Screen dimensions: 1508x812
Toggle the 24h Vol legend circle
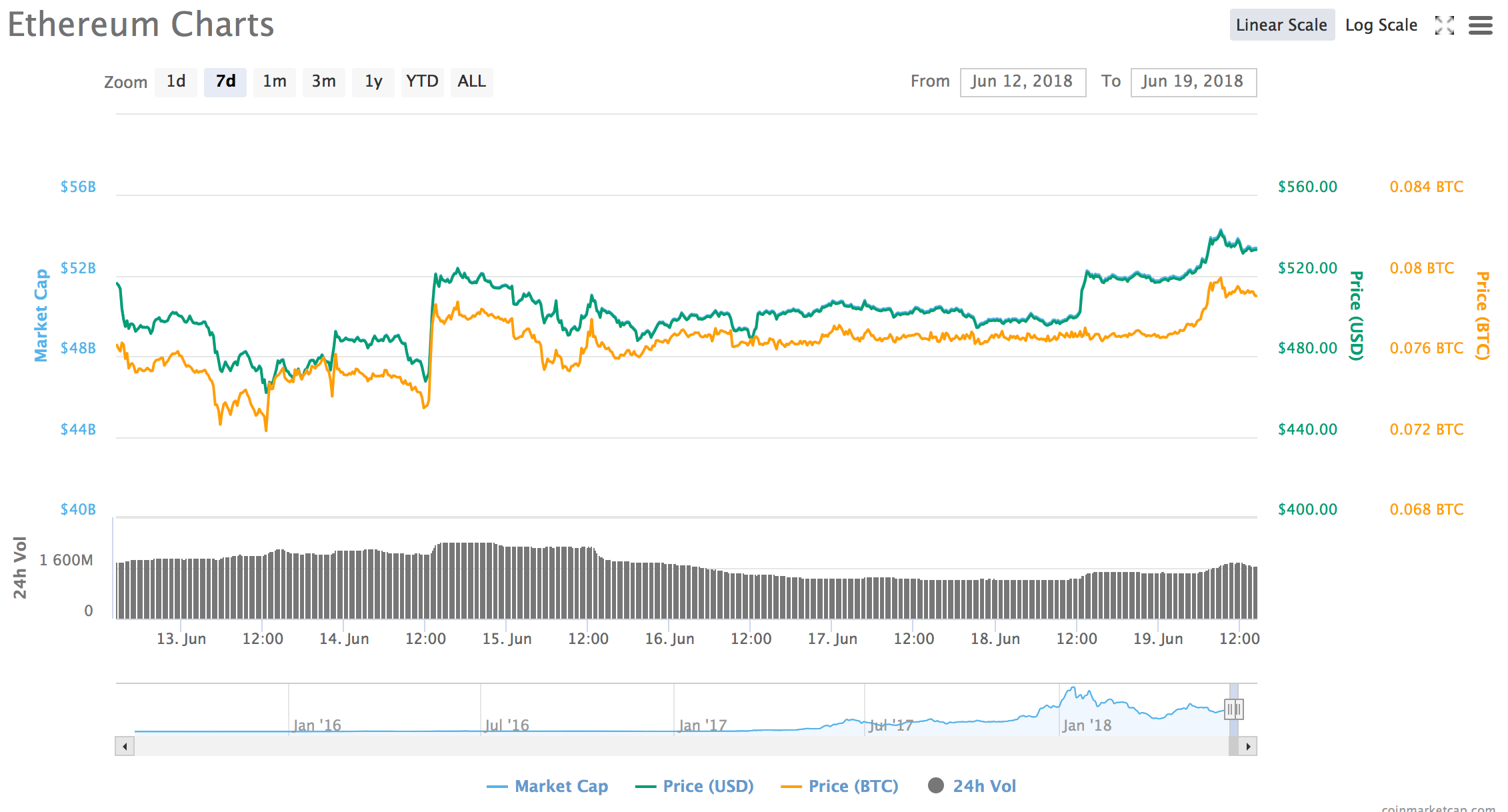[x=936, y=785]
